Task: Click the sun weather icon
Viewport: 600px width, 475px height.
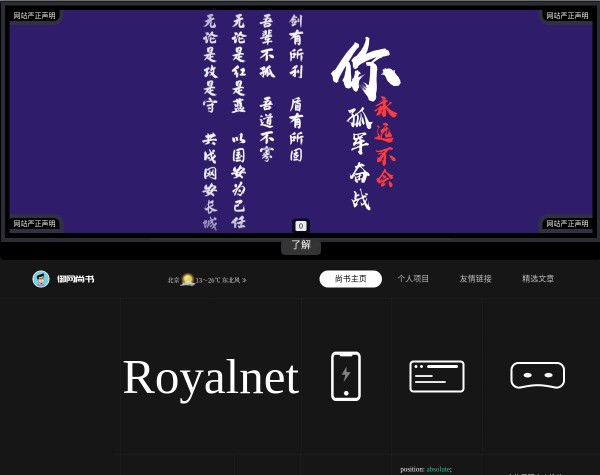Action: tap(187, 280)
